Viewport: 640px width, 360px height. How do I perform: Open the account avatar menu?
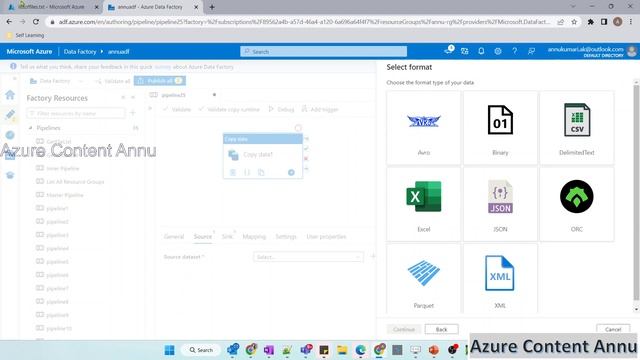point(632,51)
